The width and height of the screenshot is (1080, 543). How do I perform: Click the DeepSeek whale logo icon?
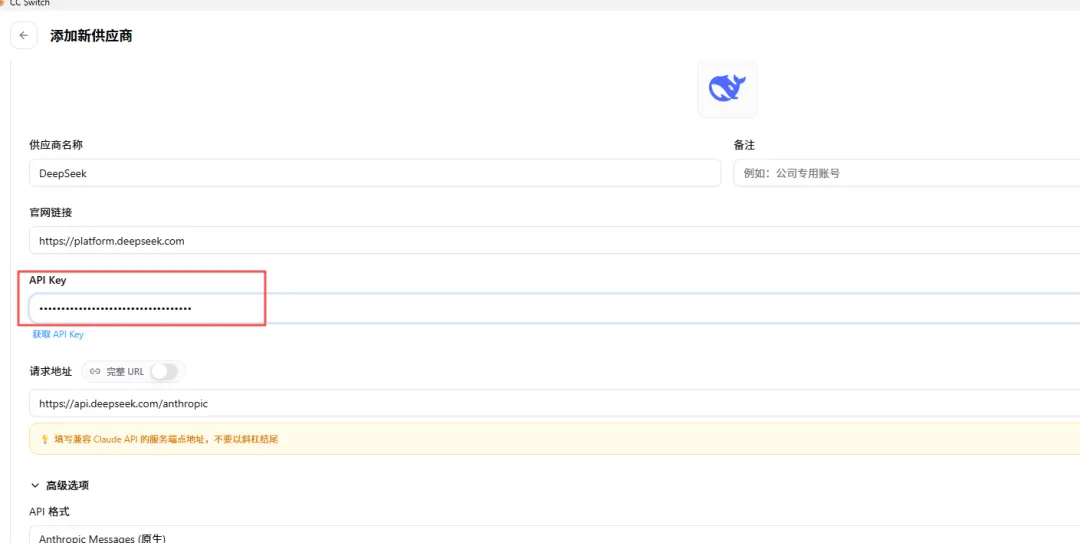coord(727,89)
